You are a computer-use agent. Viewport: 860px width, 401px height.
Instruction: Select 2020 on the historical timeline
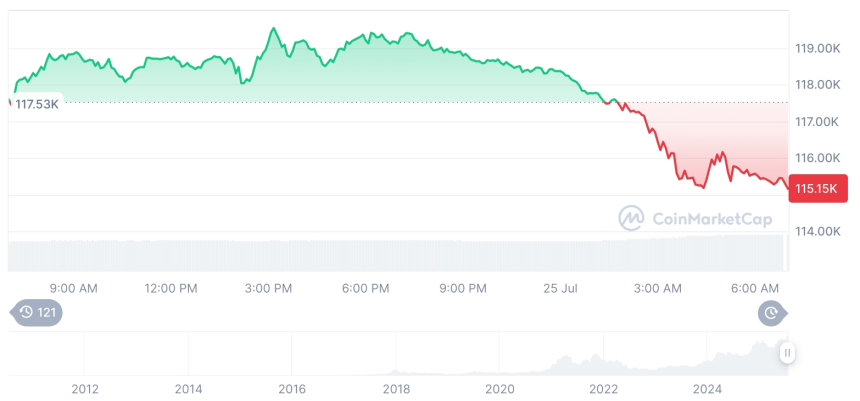pyautogui.click(x=499, y=388)
